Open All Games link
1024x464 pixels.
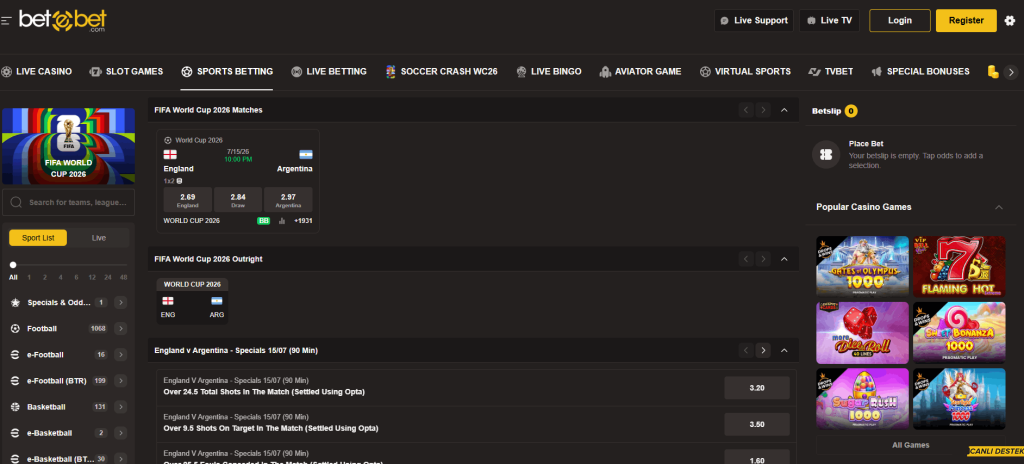(910, 445)
